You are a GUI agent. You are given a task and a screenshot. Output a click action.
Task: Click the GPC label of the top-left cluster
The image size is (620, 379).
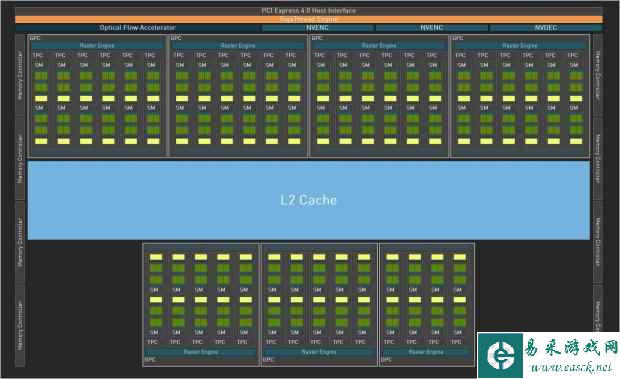point(34,38)
